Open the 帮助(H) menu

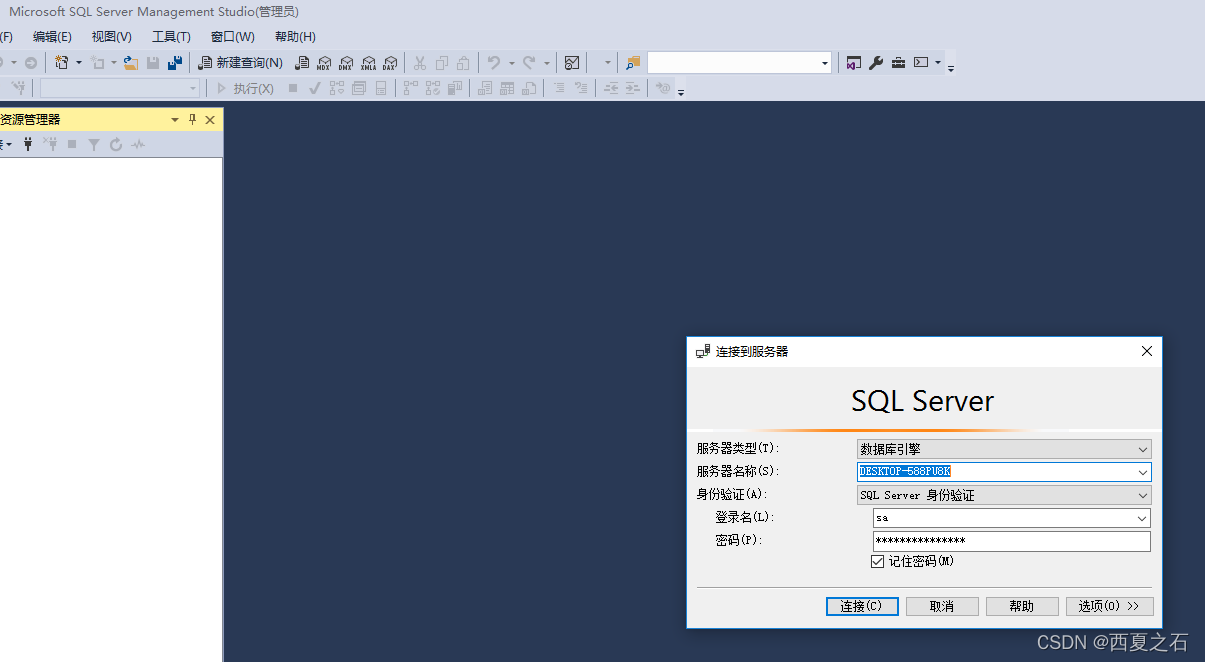click(x=295, y=36)
